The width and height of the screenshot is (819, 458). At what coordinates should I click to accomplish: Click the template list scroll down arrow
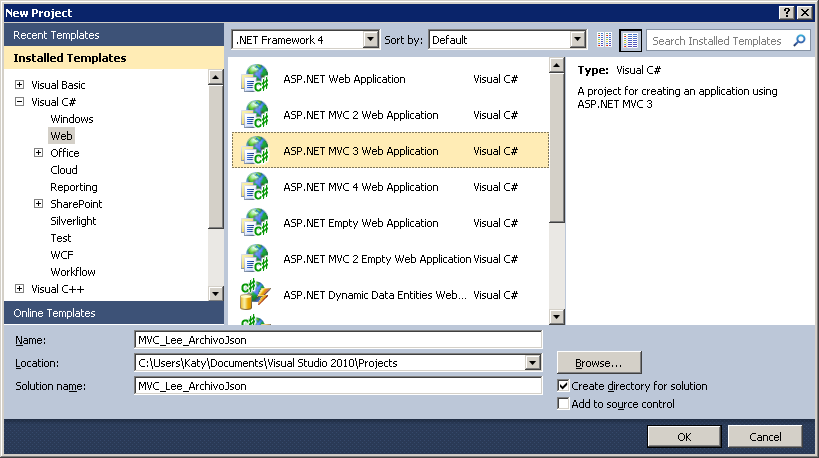click(x=557, y=316)
